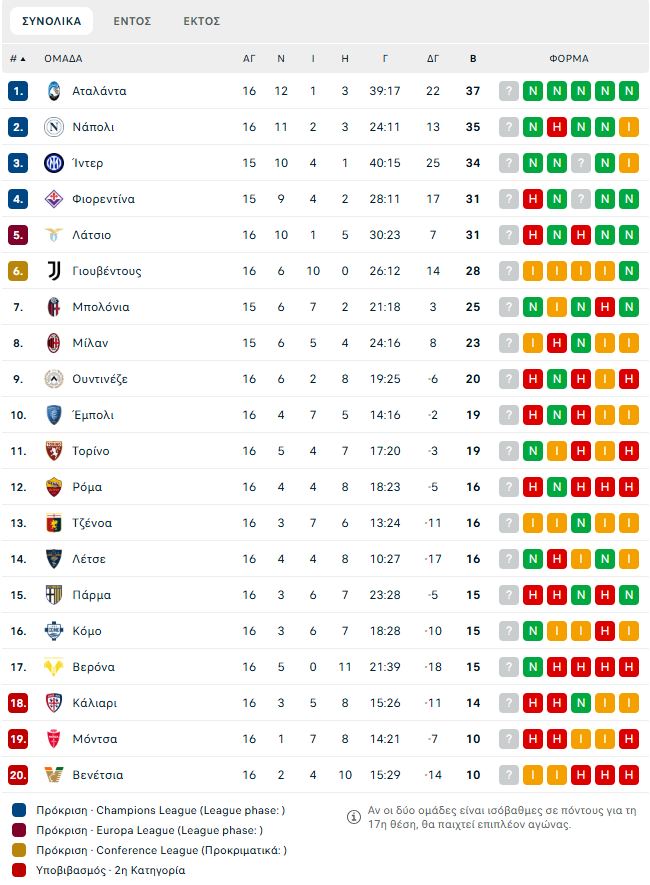The image size is (650, 885).
Task: Click the Roma club crest icon
Action: 54,487
